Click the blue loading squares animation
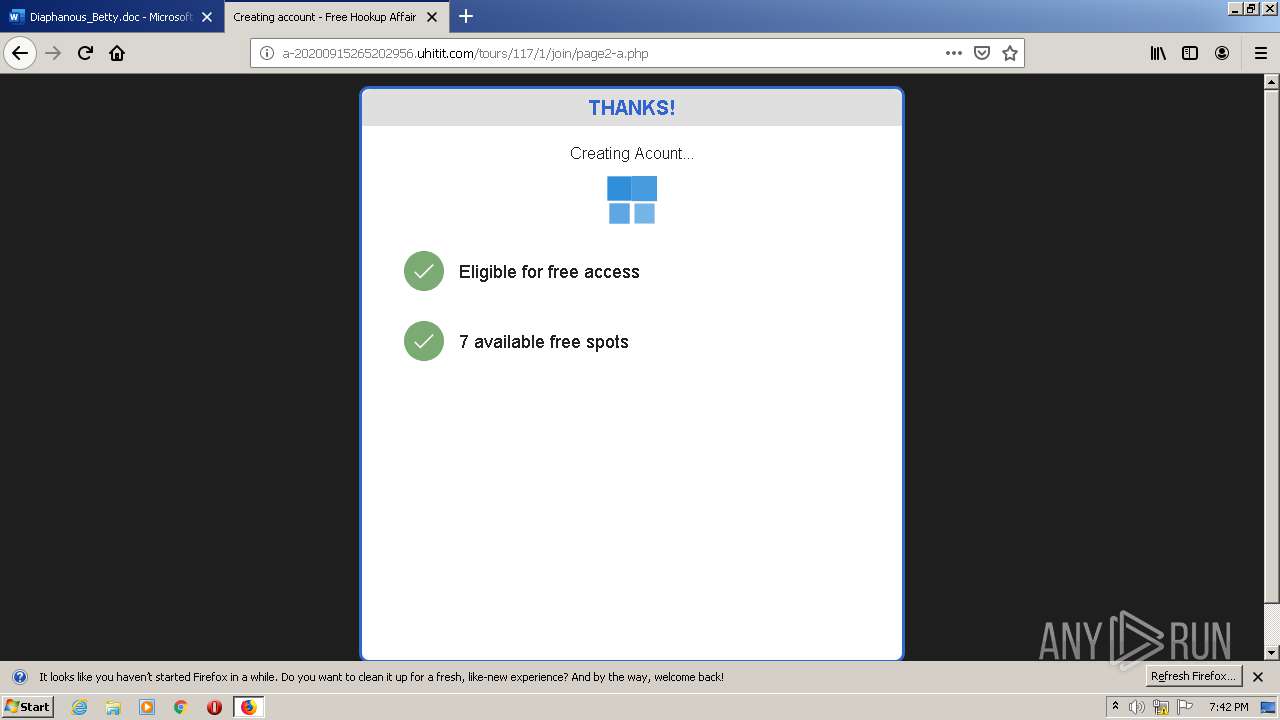This screenshot has height=720, width=1280. click(x=632, y=200)
